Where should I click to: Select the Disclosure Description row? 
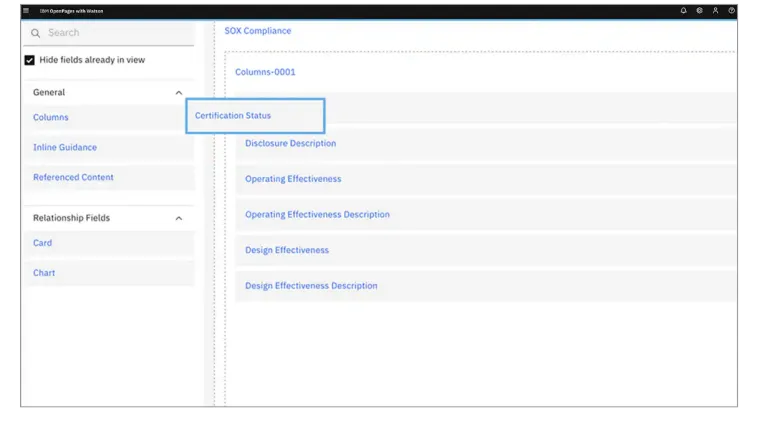[486, 143]
